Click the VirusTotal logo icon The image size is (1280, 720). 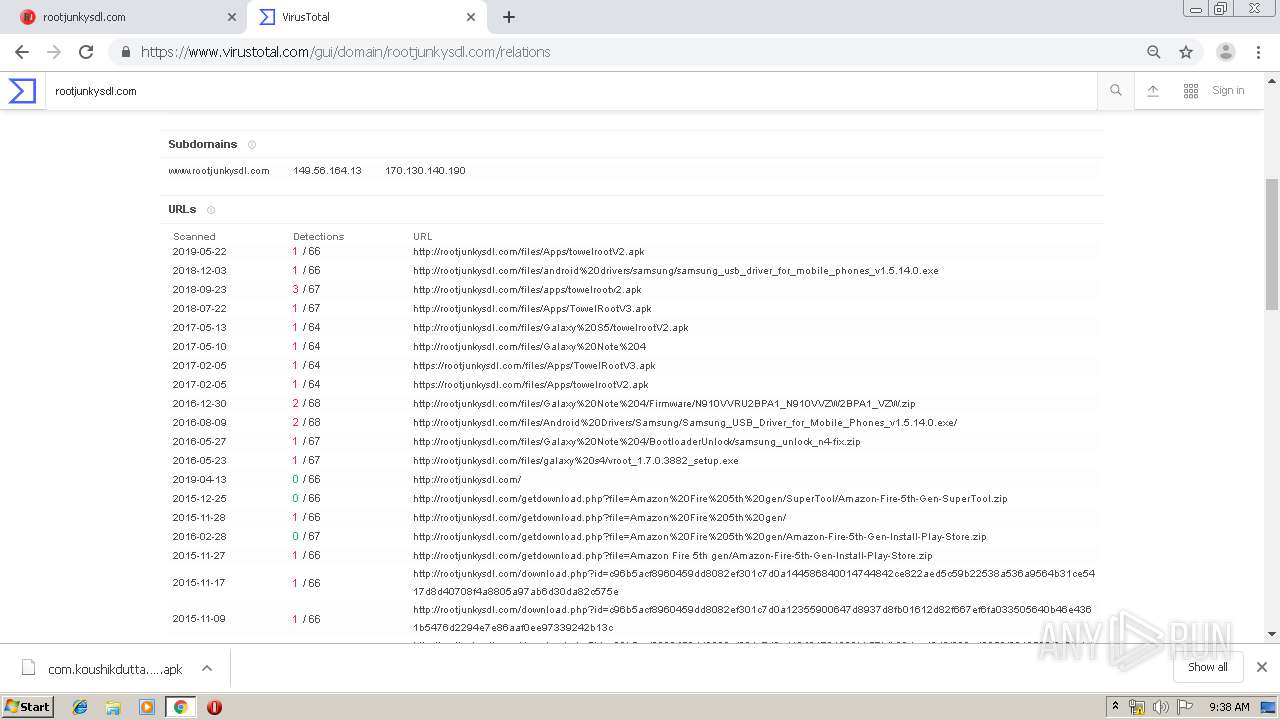(x=22, y=91)
